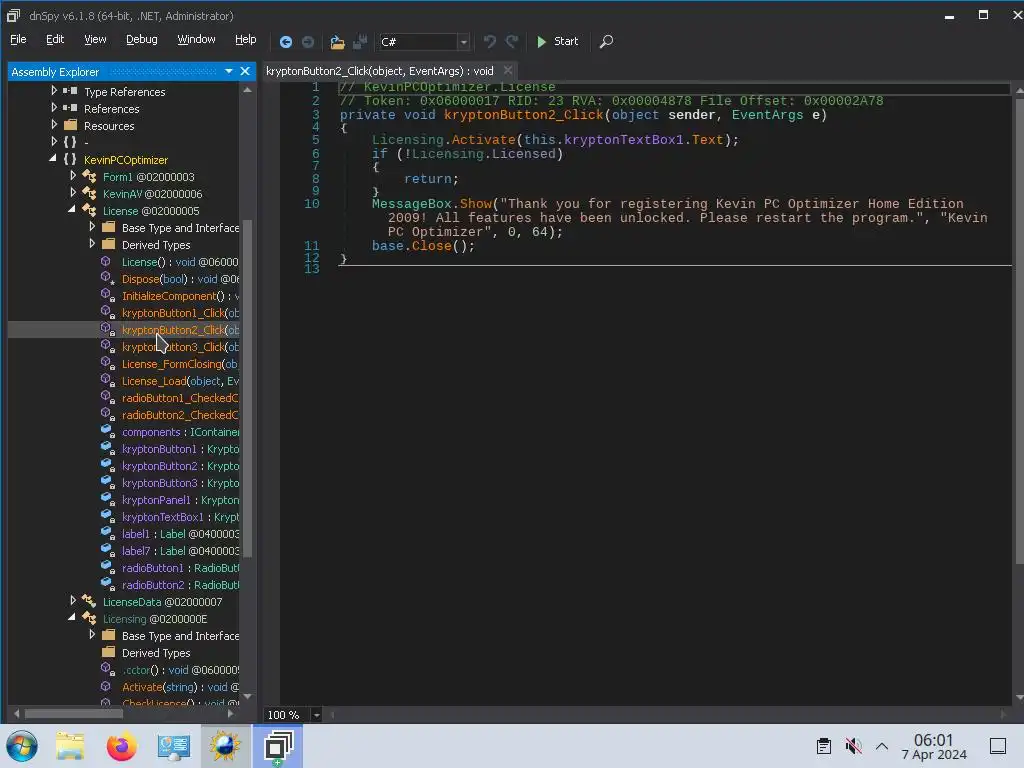Open the Edit menu
Viewport: 1024px width, 768px height.
point(55,39)
